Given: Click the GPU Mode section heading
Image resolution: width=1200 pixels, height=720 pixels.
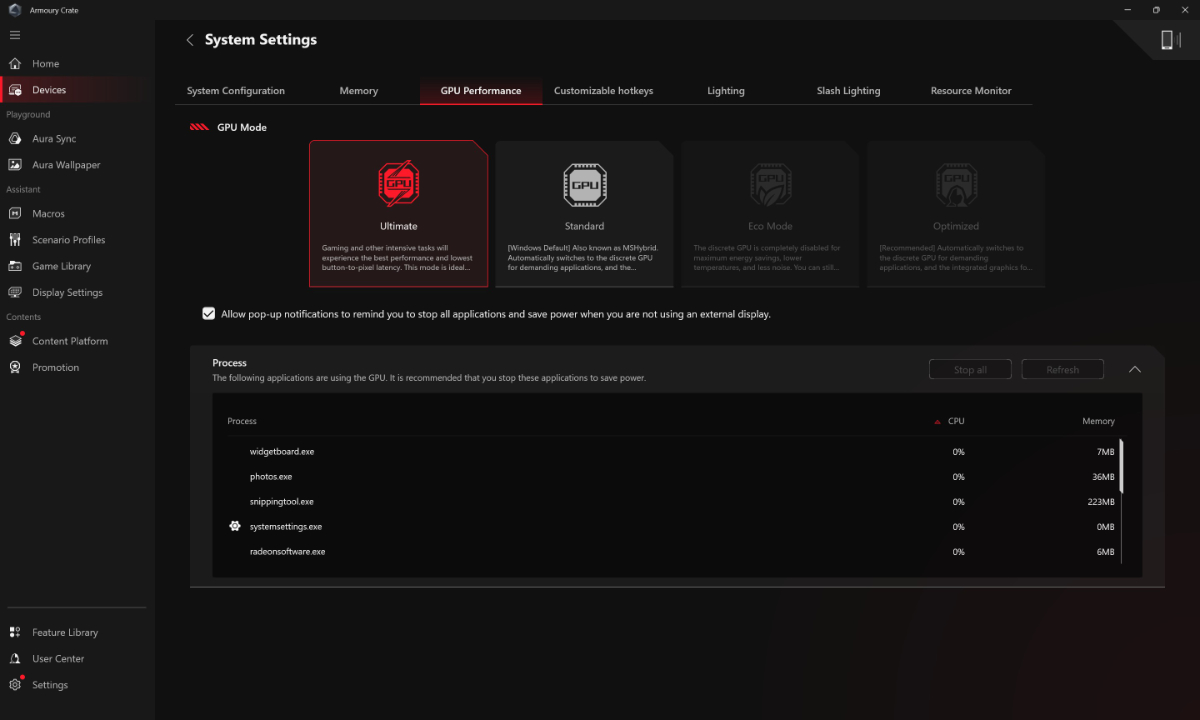Looking at the screenshot, I should tap(242, 128).
